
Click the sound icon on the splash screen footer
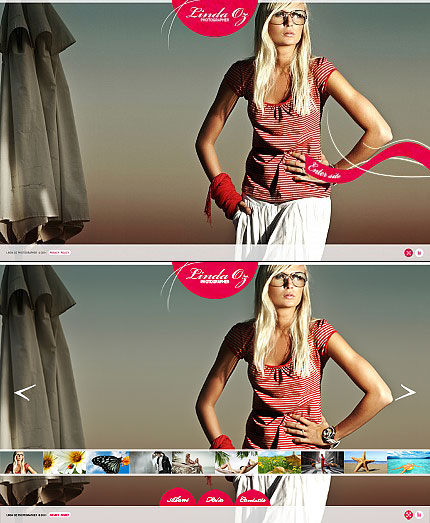click(419, 252)
